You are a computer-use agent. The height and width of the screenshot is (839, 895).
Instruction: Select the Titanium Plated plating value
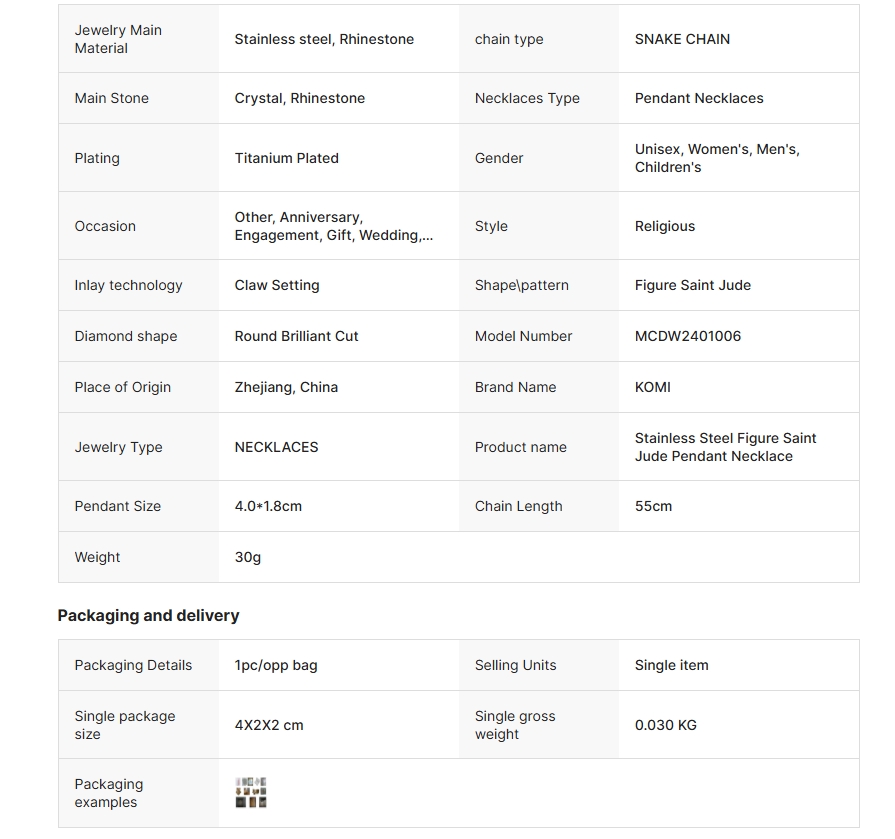[287, 158]
